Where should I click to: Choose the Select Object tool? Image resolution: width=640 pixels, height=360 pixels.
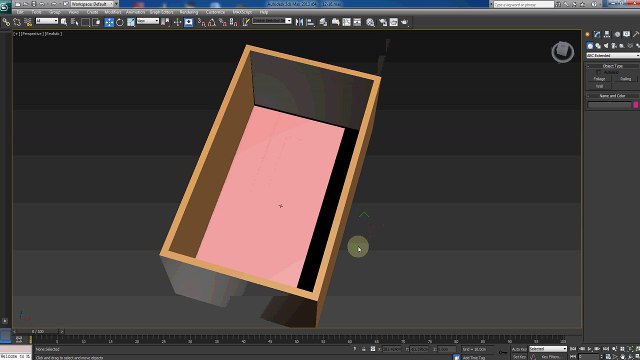(x=64, y=22)
